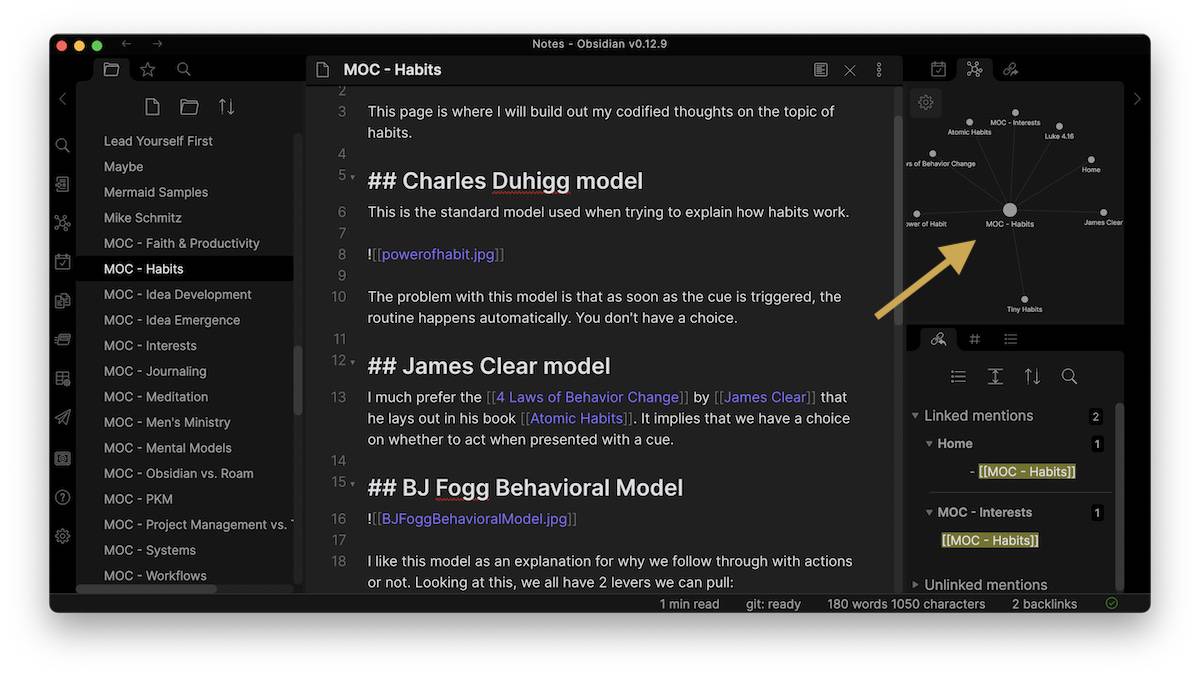Open MOC - Faith & Productivity note
The image size is (1200, 678).
182,243
